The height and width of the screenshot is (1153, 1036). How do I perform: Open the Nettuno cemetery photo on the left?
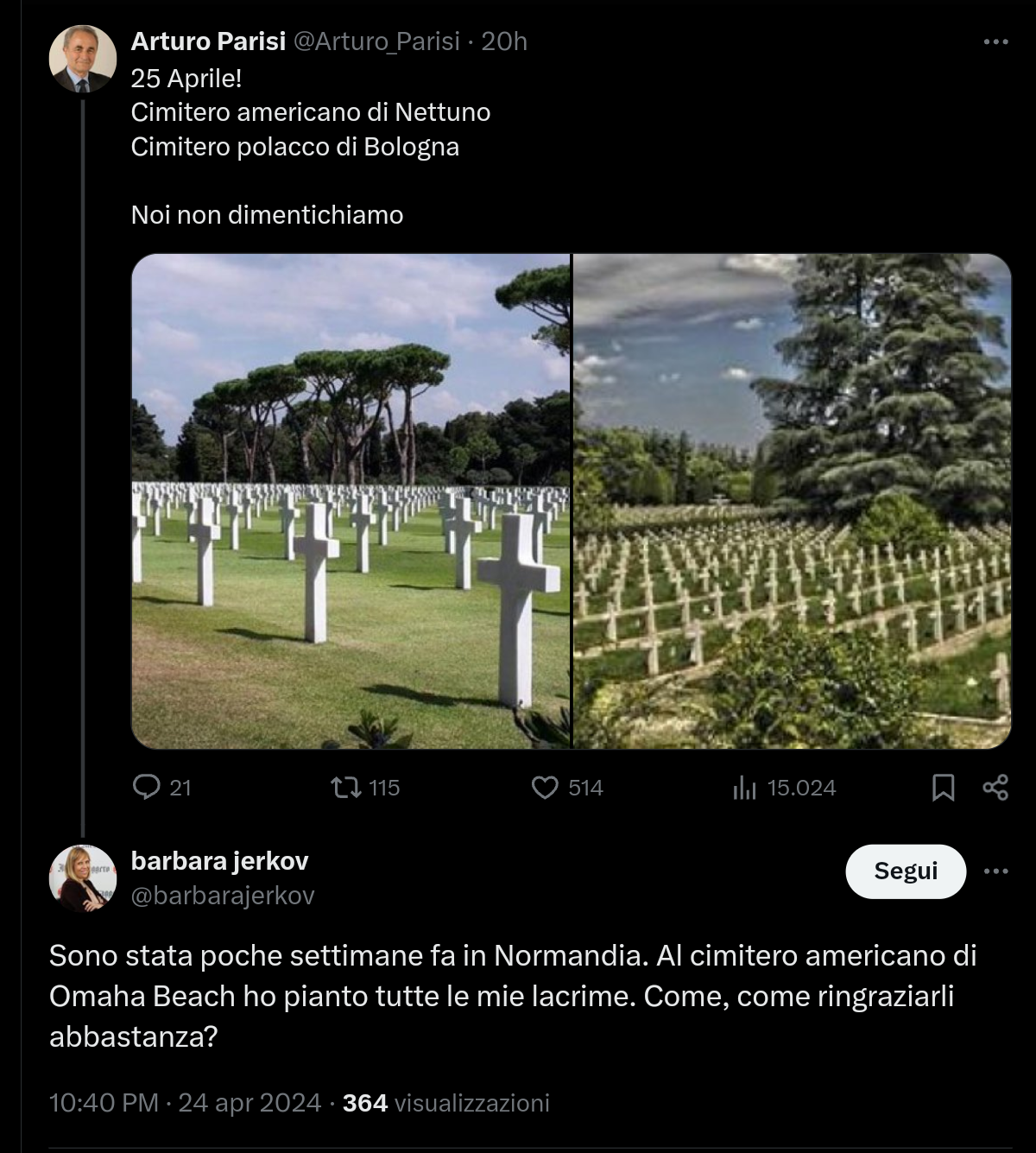click(x=350, y=499)
